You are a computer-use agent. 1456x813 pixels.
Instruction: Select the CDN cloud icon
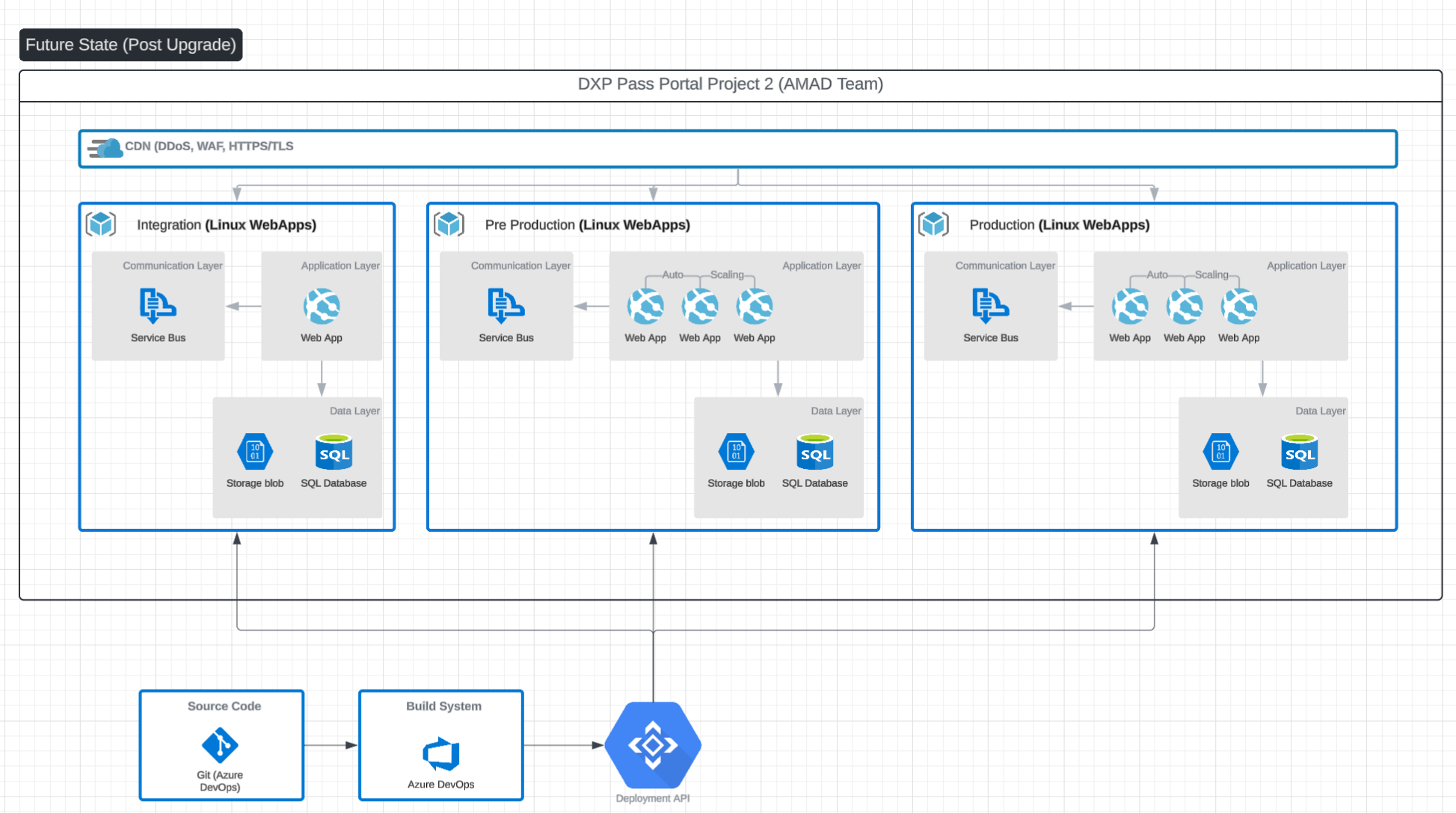[x=105, y=147]
